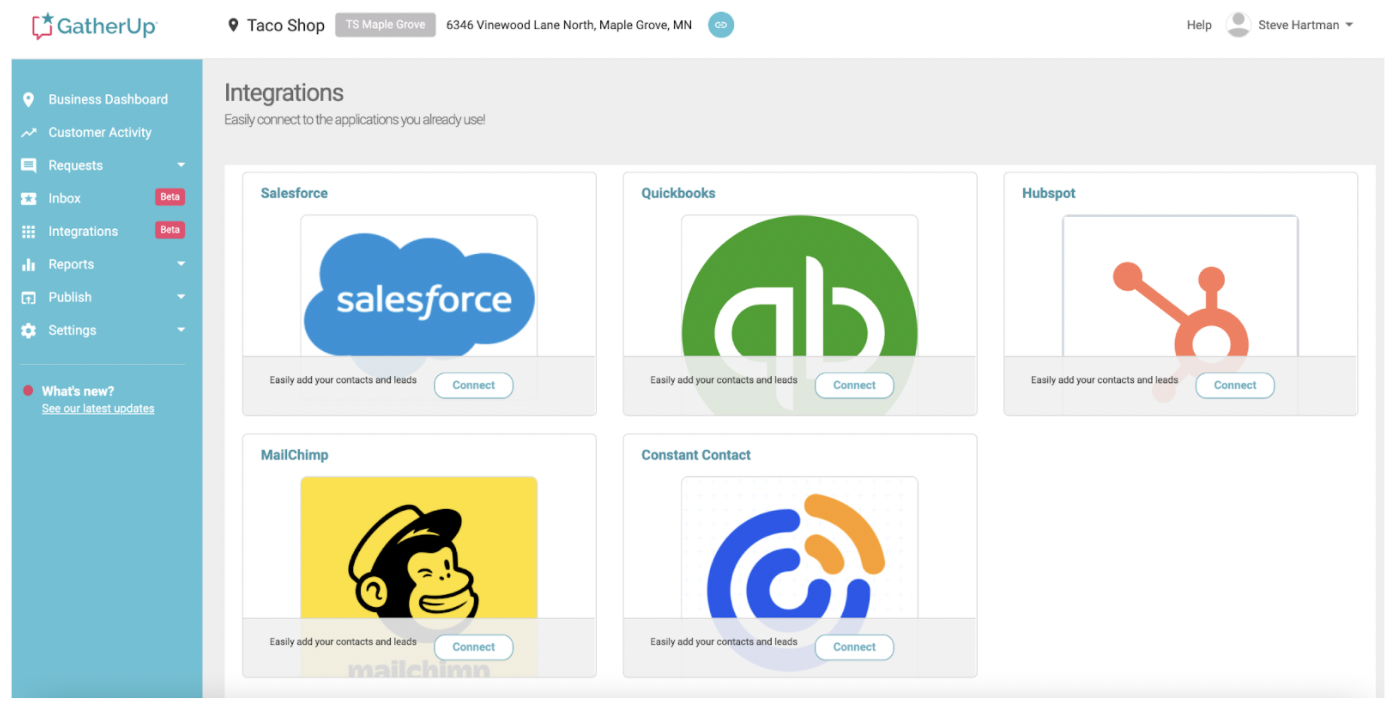This screenshot has height=708, width=1396.
Task: Expand the Settings sidebar menu
Action: (181, 329)
